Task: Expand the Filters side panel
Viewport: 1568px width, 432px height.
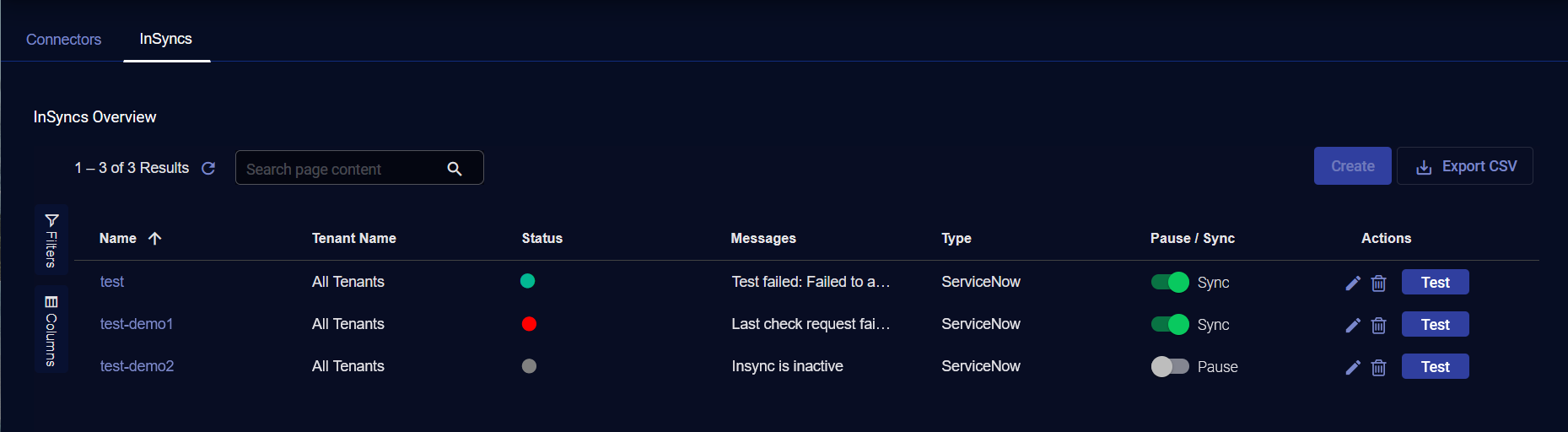Action: [51, 240]
